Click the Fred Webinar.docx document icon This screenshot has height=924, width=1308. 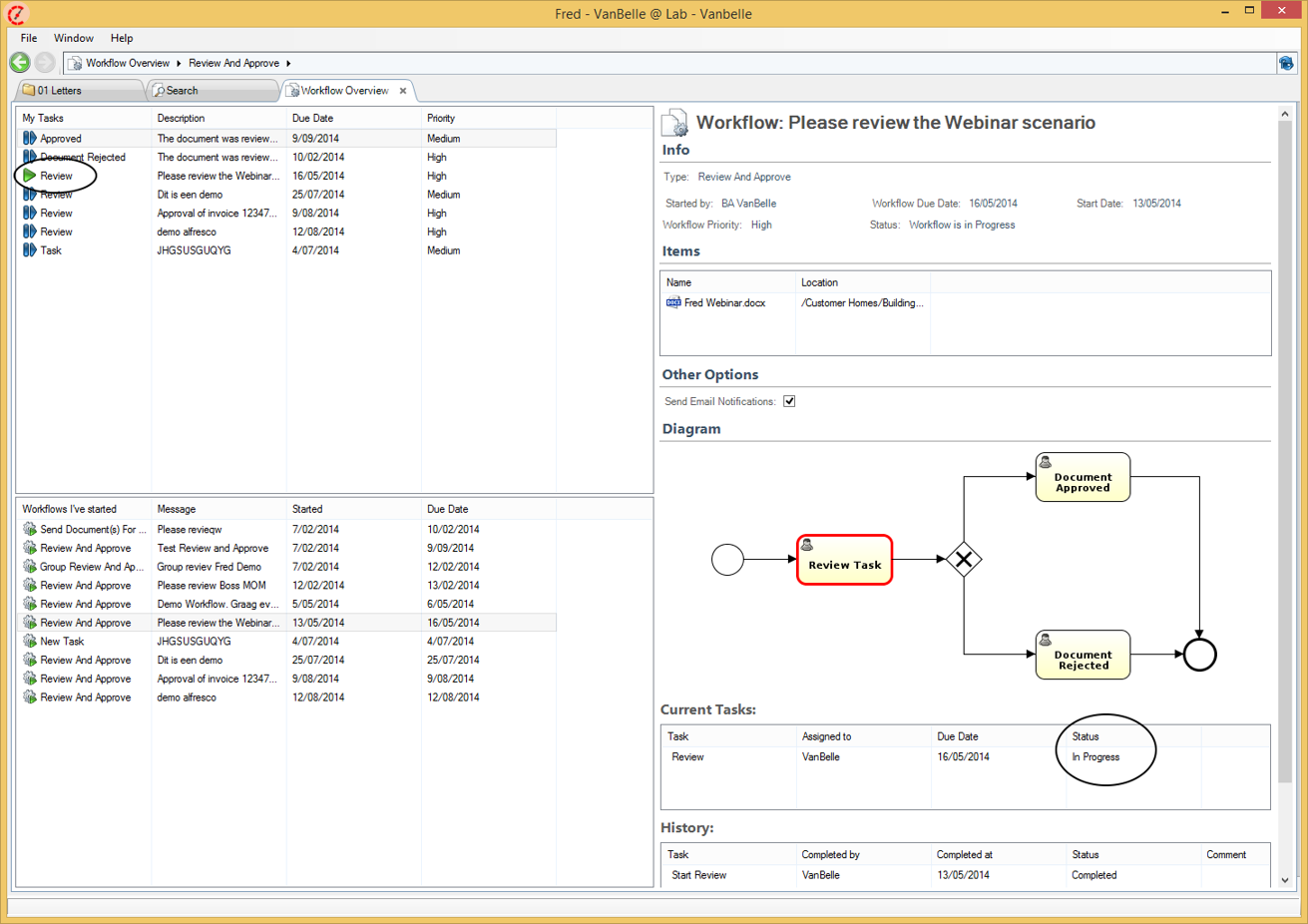673,303
